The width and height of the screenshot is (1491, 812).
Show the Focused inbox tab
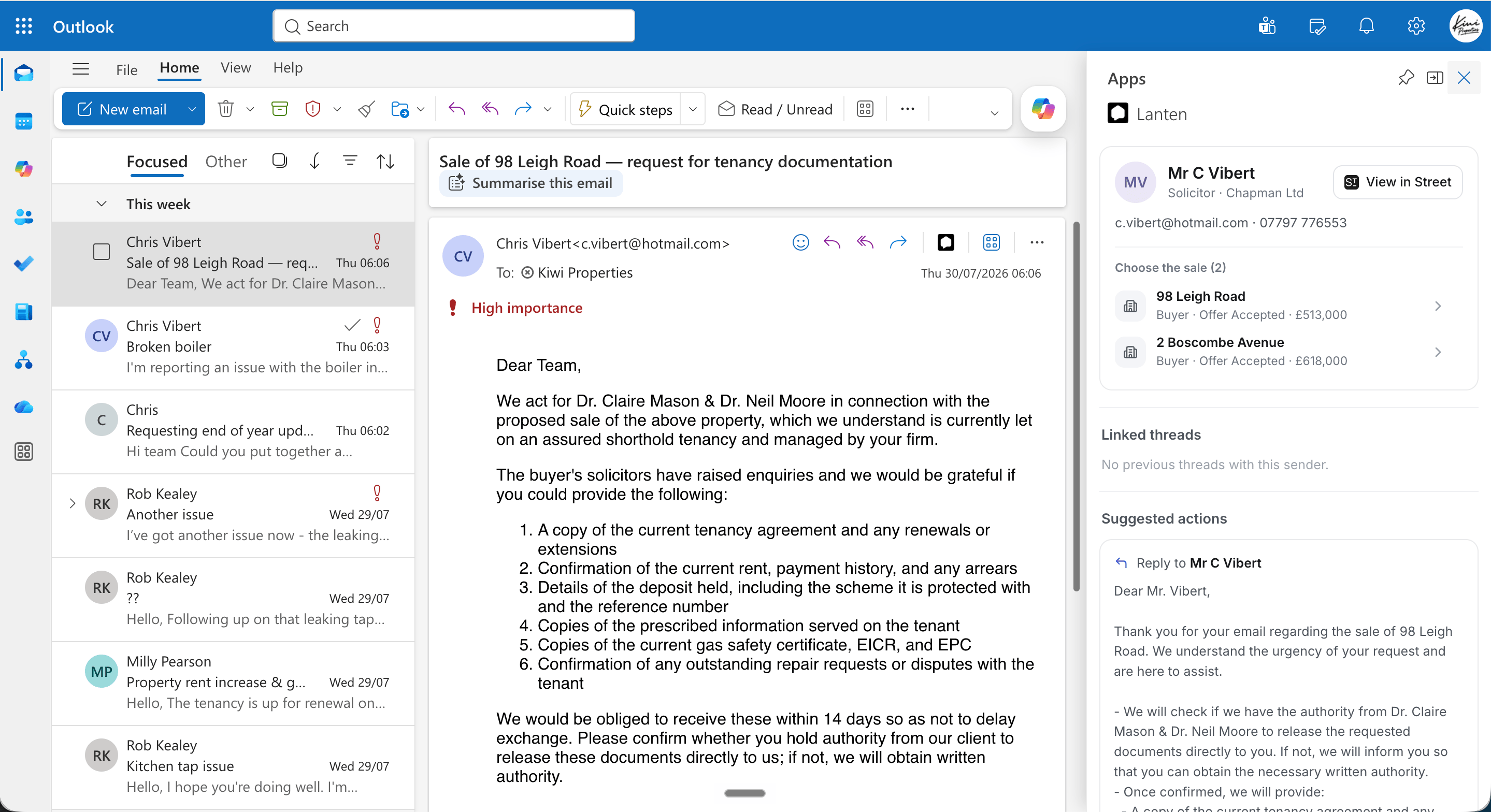(x=157, y=162)
